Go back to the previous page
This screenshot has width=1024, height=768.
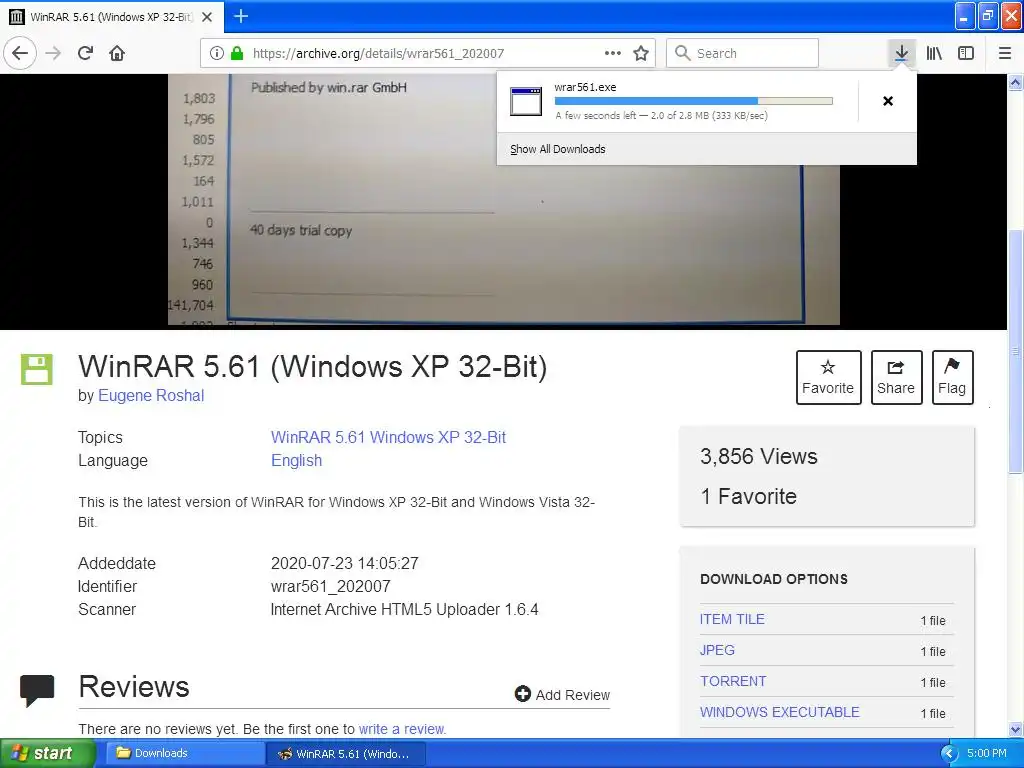20,53
